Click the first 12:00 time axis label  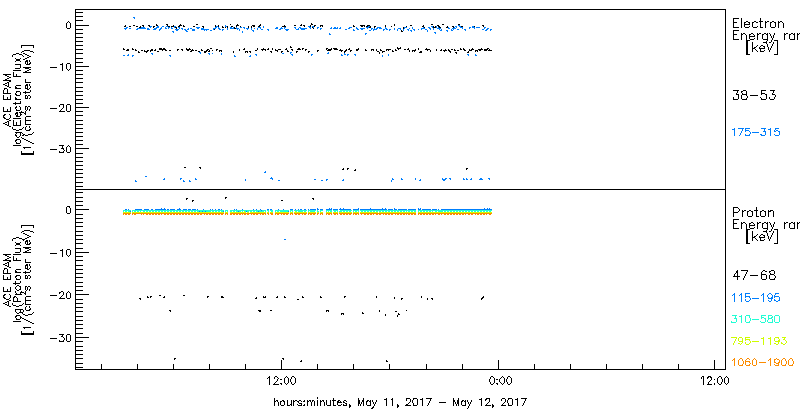point(282,380)
